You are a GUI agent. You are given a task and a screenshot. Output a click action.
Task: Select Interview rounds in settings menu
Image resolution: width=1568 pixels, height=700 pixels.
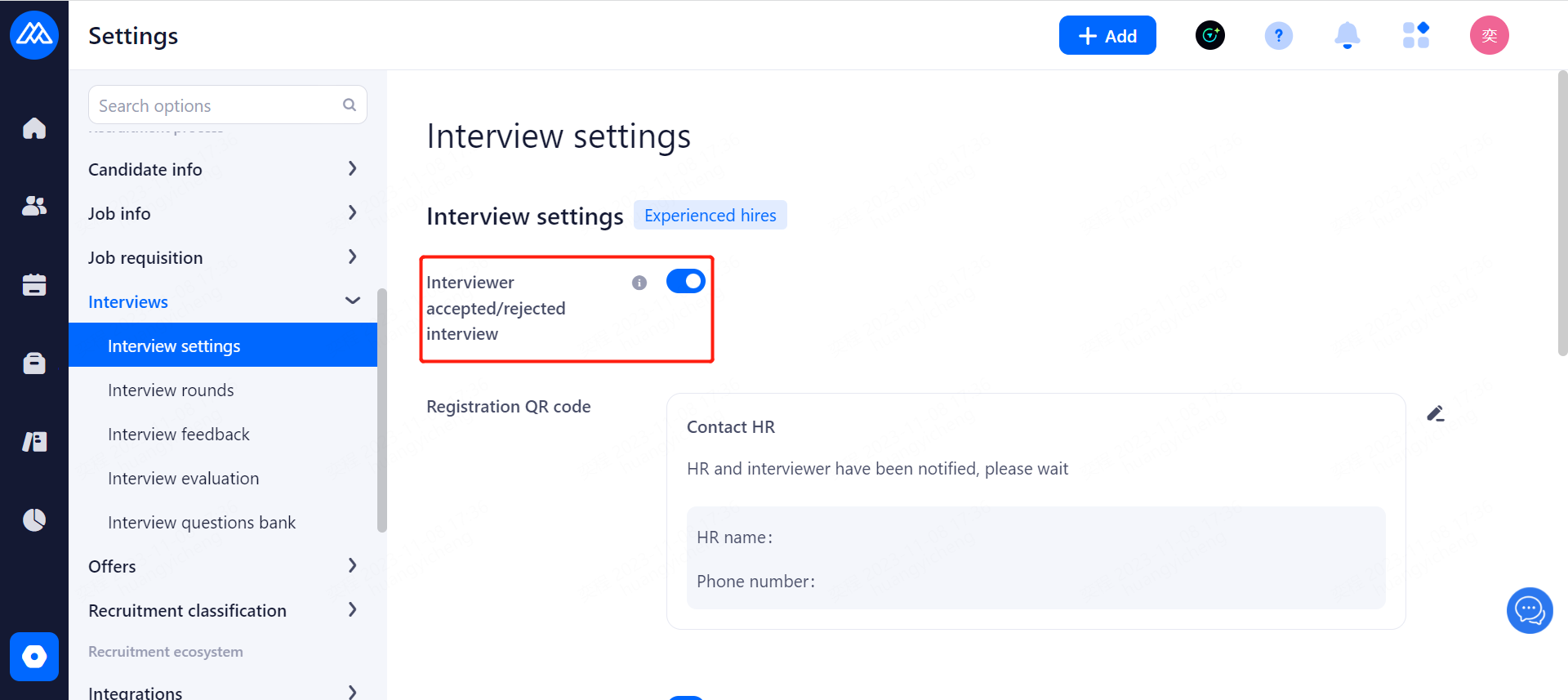point(171,390)
